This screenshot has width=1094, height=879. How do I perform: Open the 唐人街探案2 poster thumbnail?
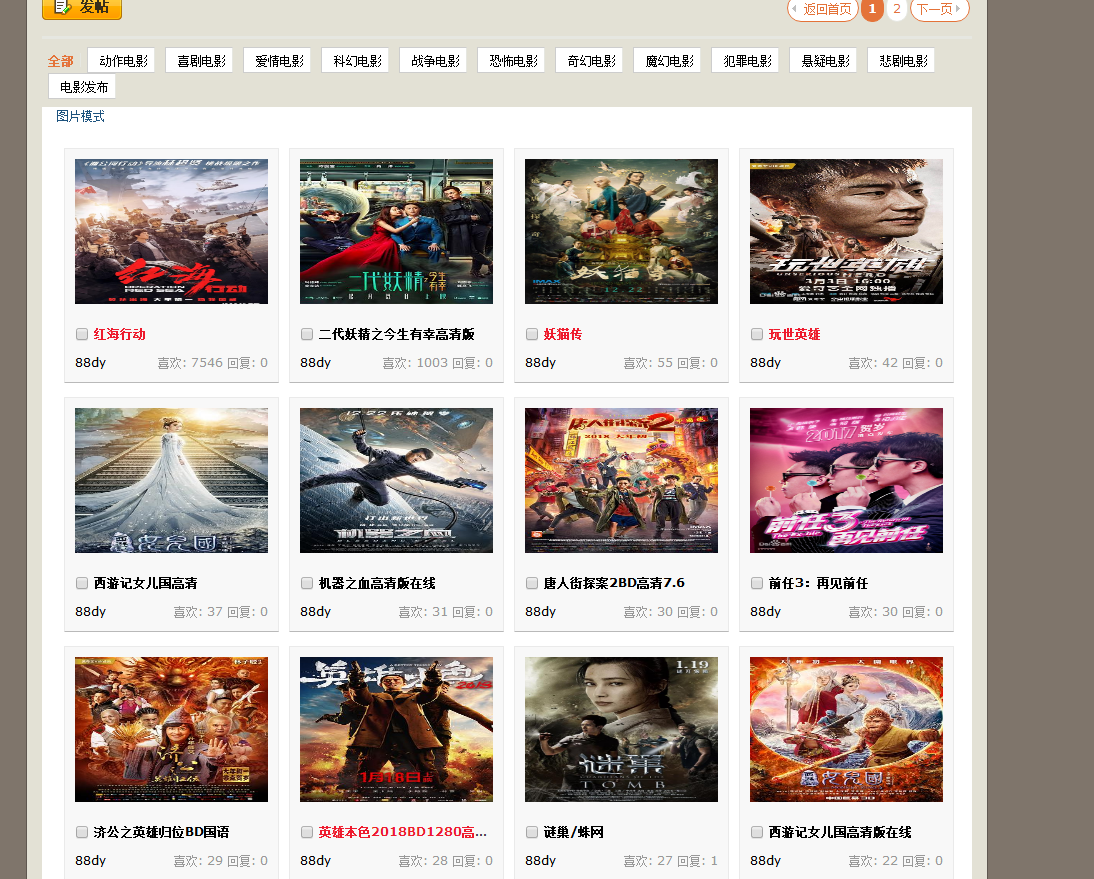(621, 481)
